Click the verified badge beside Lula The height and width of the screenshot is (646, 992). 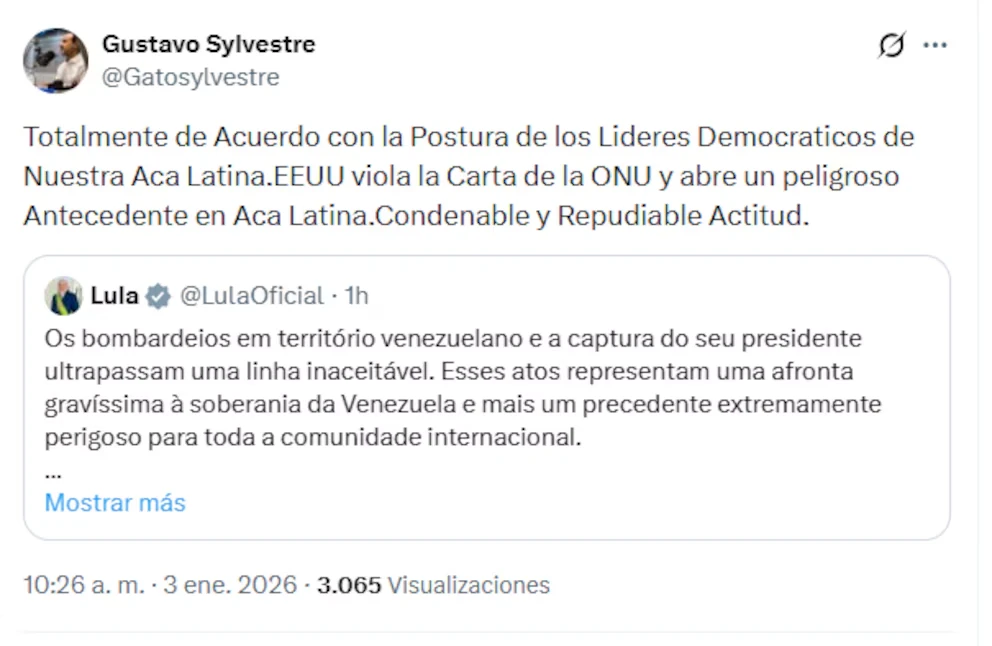(x=157, y=296)
